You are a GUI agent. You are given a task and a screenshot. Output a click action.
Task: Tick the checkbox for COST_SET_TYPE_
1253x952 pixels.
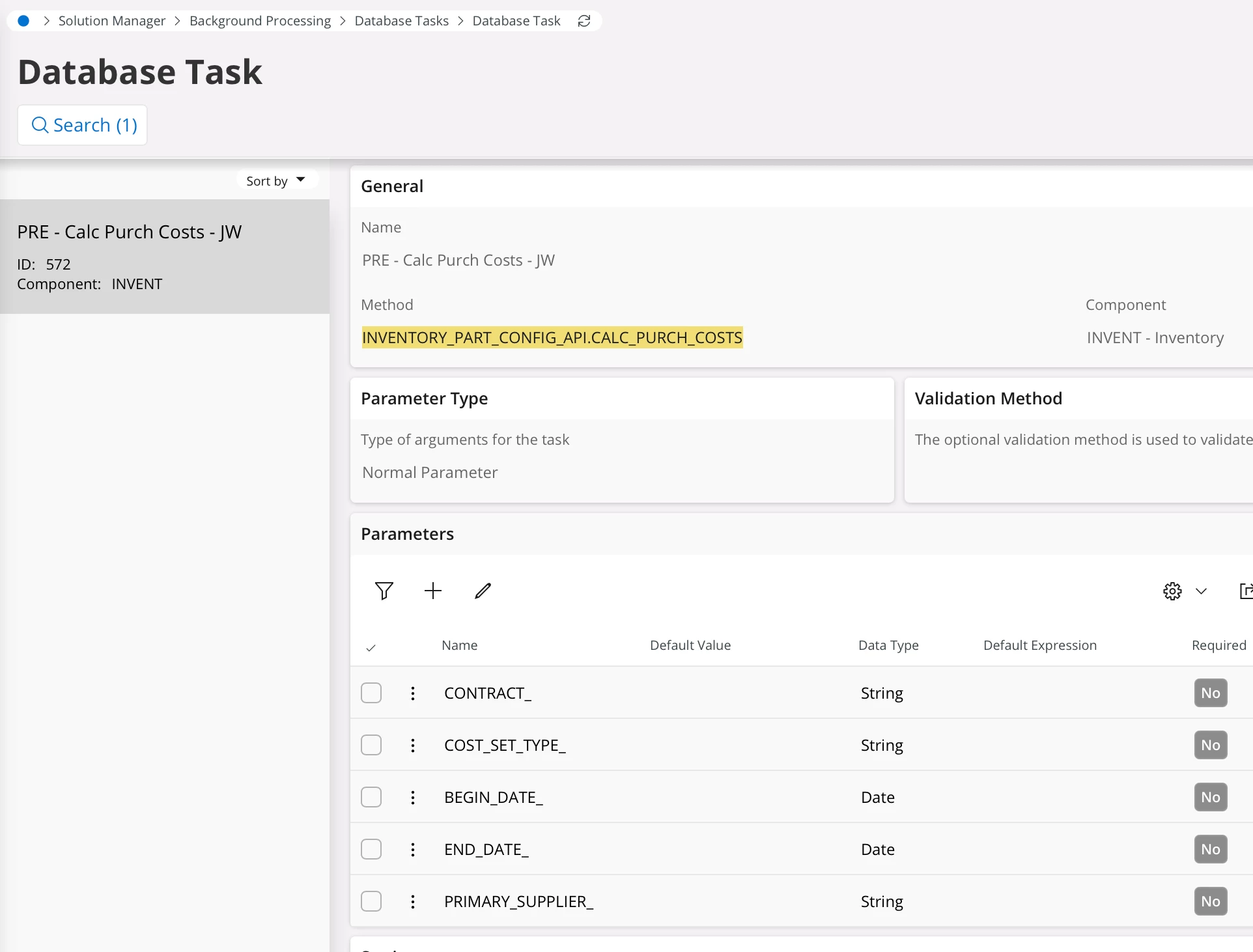tap(371, 745)
